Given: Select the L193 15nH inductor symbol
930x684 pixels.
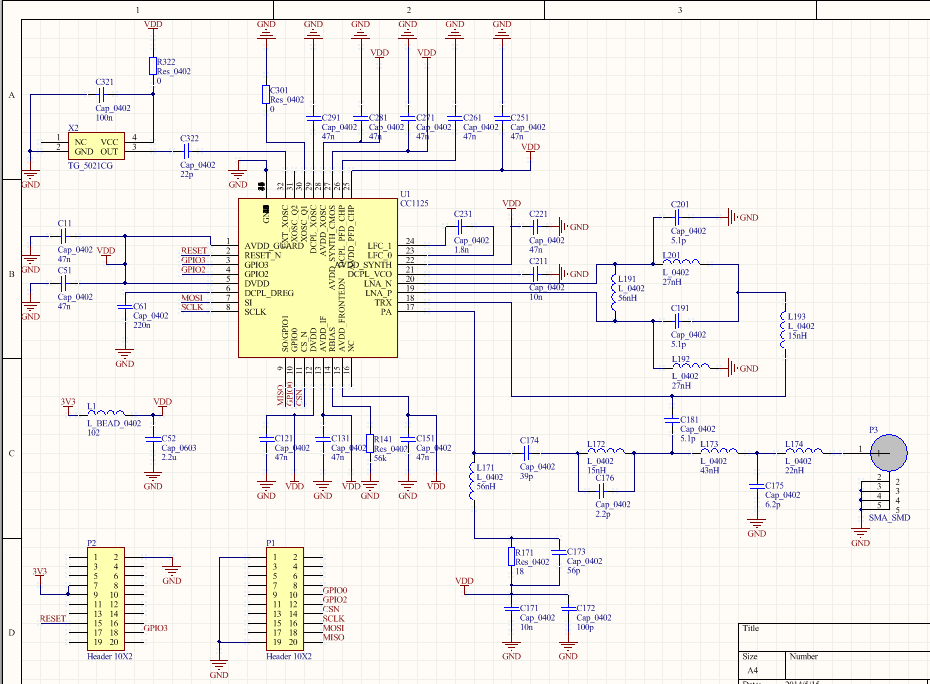Looking at the screenshot, I should tap(784, 330).
